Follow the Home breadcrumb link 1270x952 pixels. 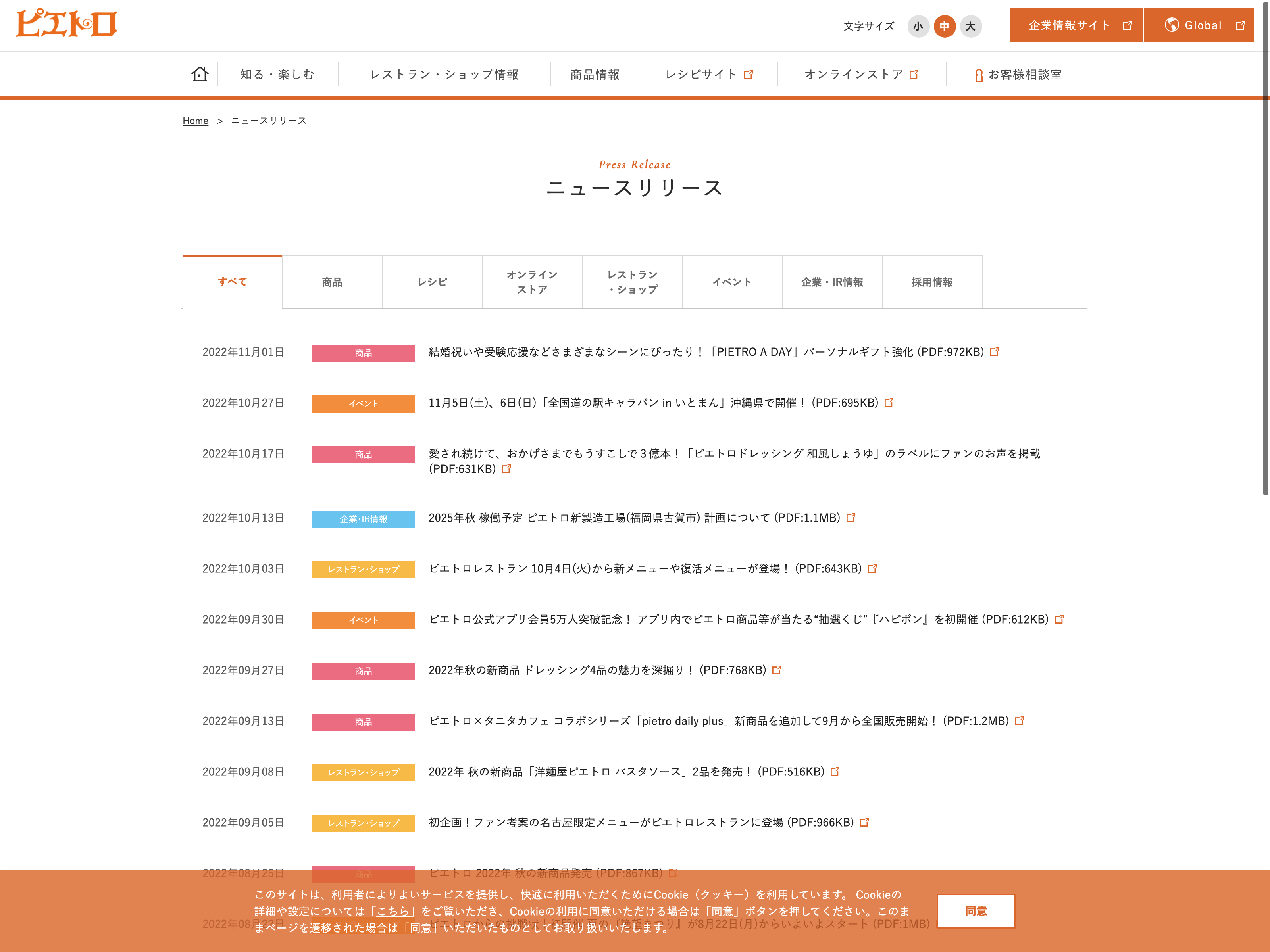(195, 121)
